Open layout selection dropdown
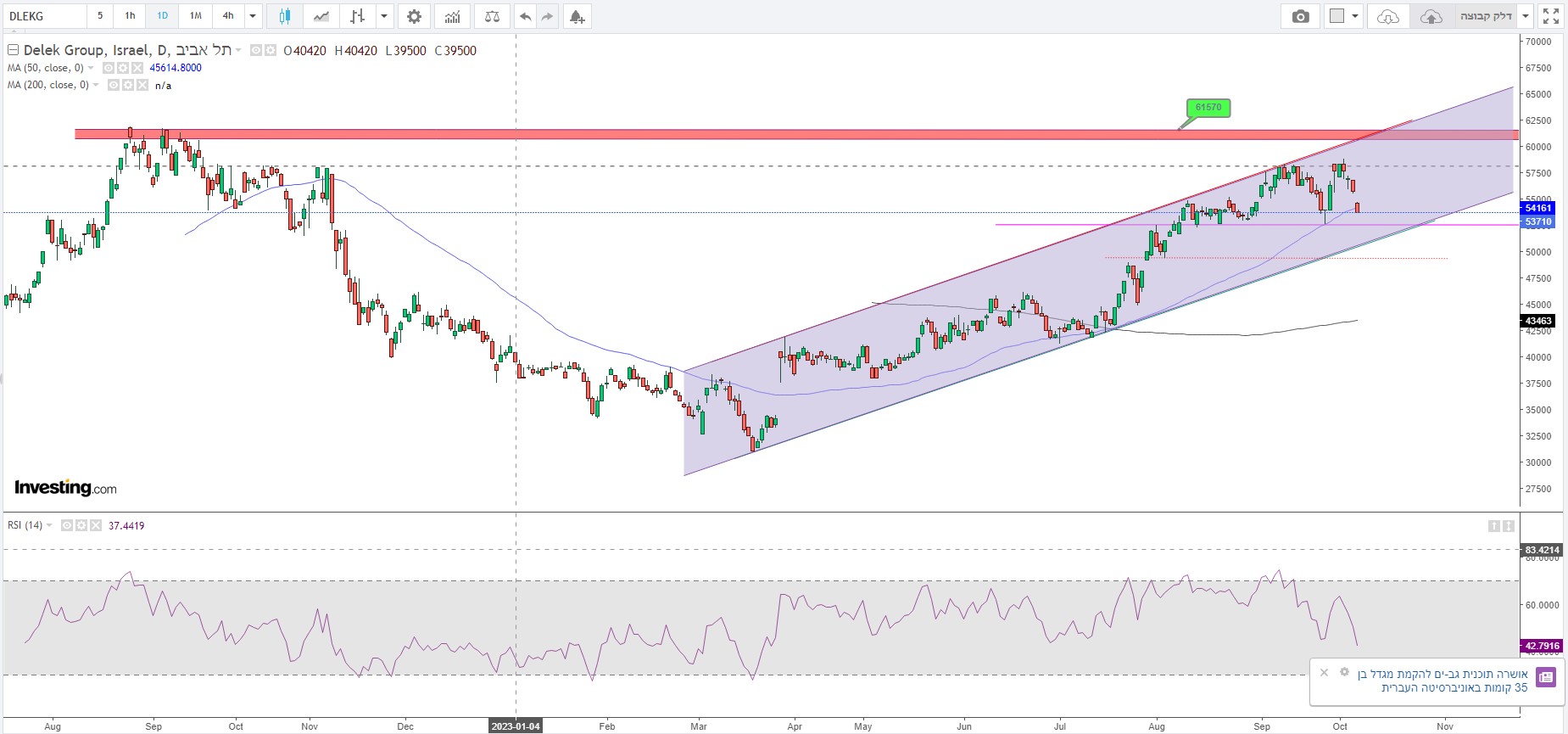 click(x=1354, y=16)
